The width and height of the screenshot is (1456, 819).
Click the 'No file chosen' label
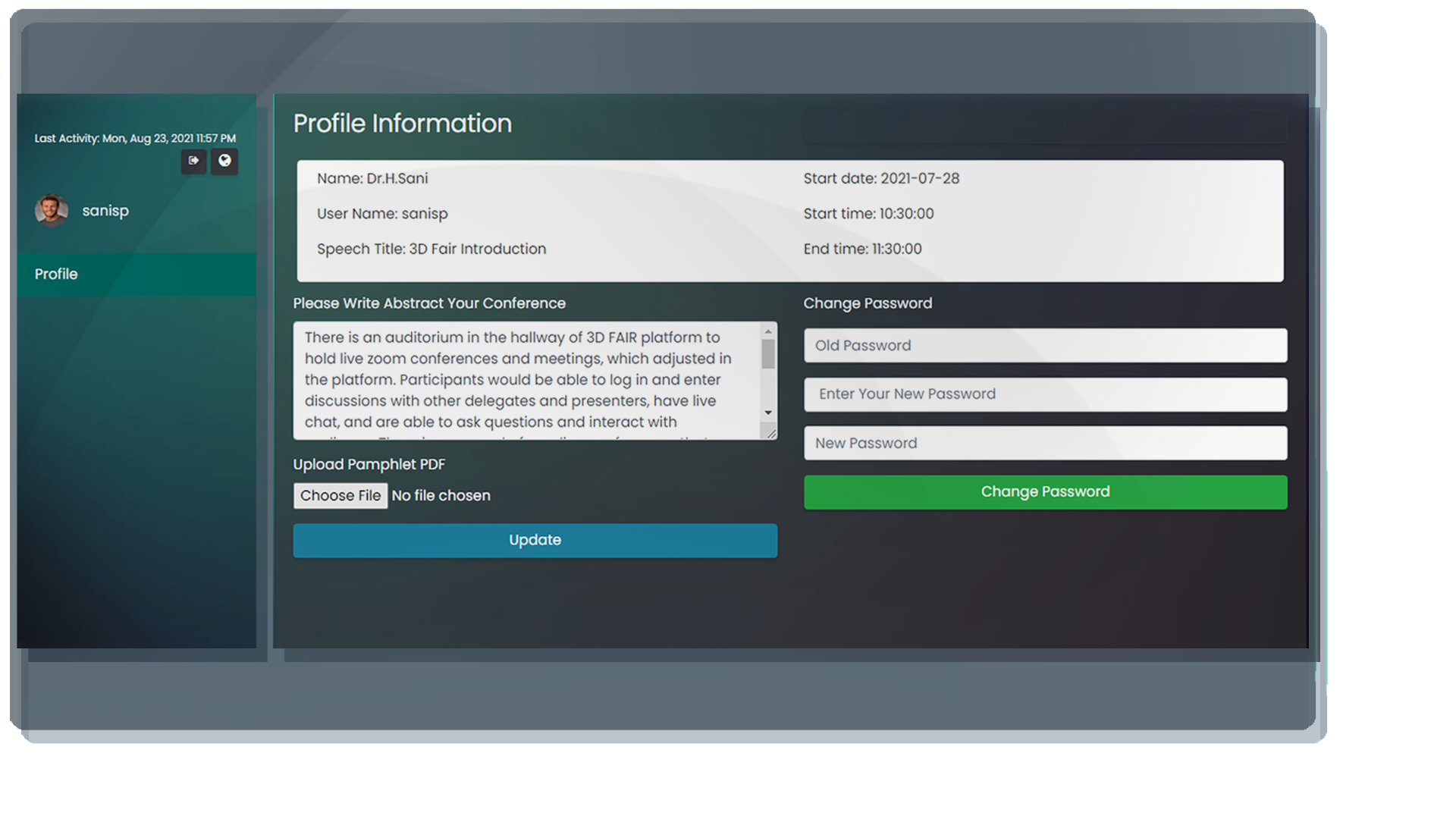(x=441, y=496)
